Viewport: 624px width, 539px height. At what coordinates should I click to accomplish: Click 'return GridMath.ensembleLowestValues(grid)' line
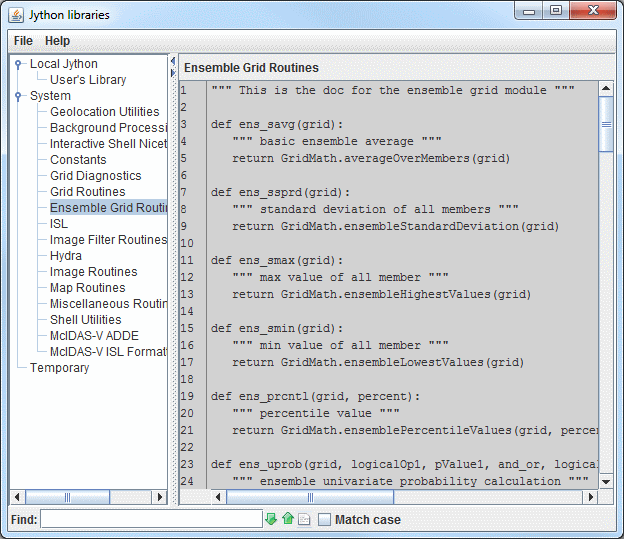coord(378,362)
